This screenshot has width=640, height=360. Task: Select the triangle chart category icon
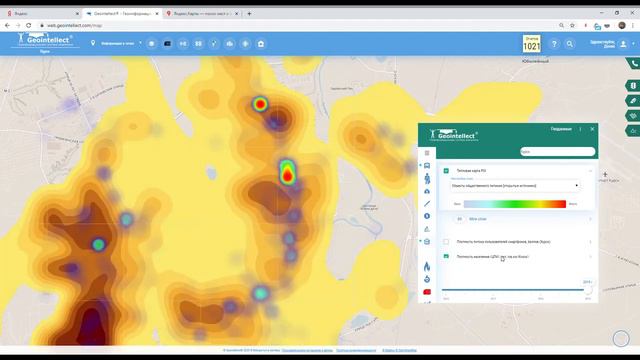point(427,229)
